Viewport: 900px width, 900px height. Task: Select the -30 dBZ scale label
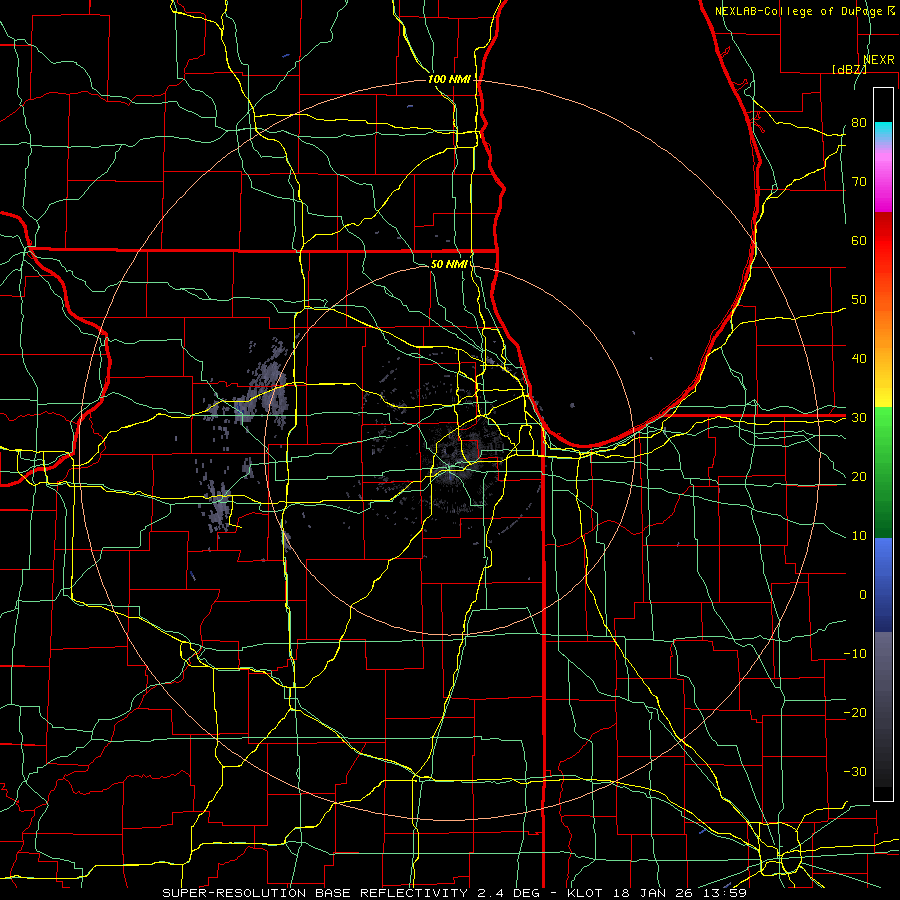855,771
